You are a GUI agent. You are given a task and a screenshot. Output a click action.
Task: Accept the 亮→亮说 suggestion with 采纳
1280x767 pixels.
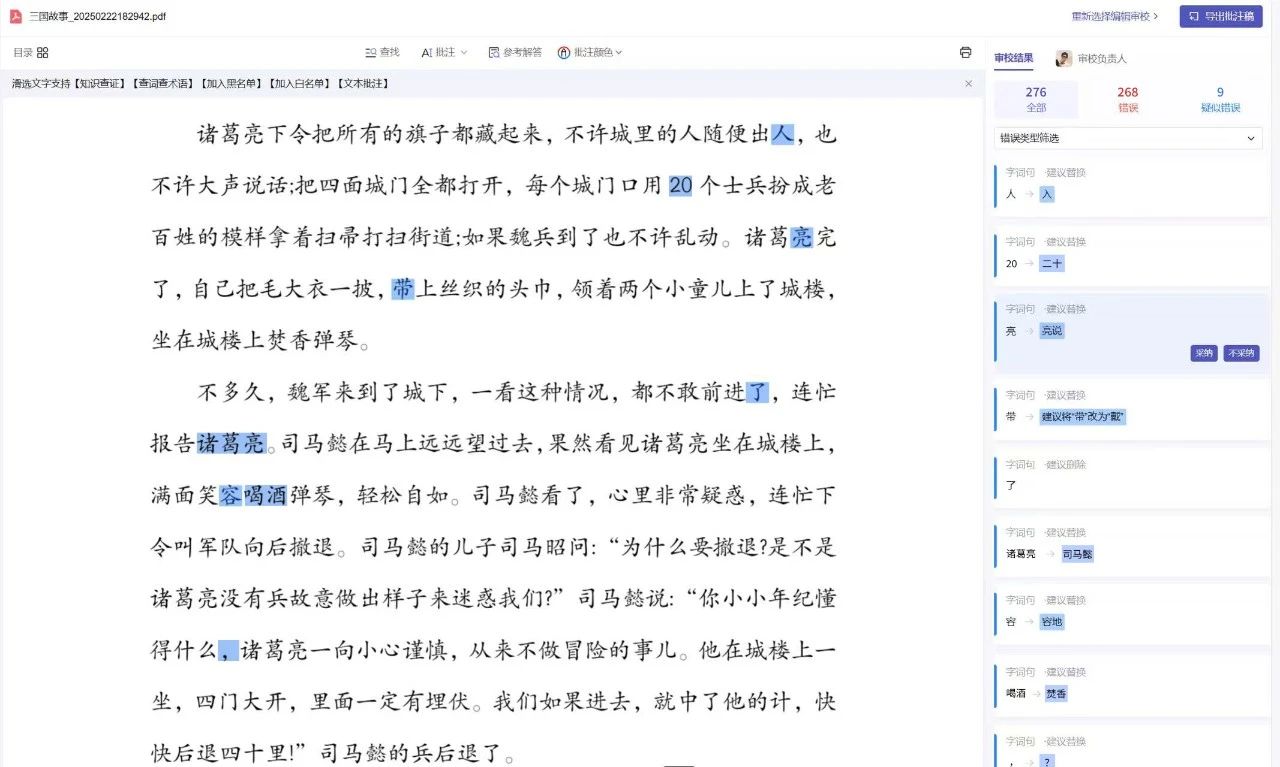[1203, 353]
